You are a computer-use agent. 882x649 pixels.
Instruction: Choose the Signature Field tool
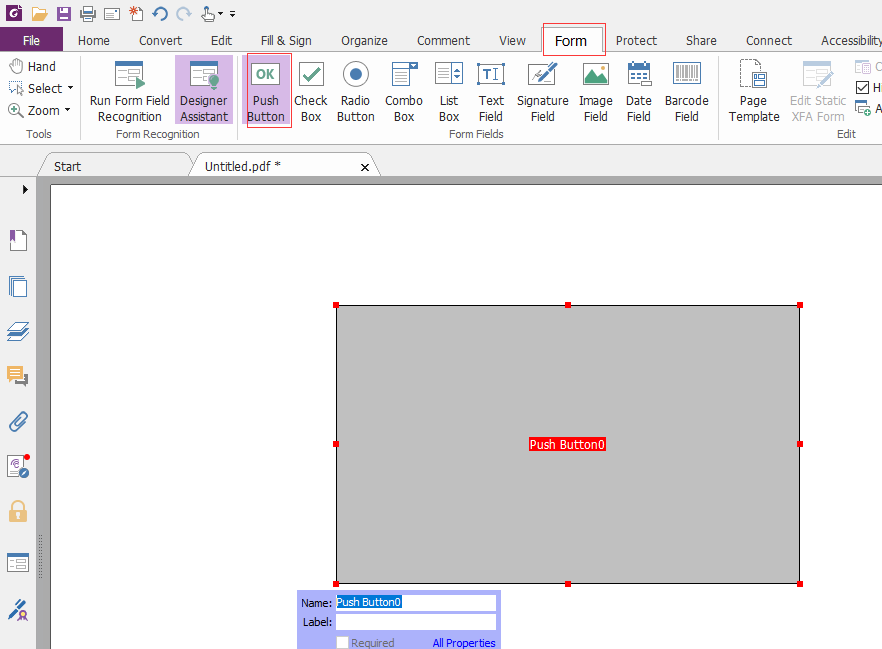pyautogui.click(x=542, y=92)
